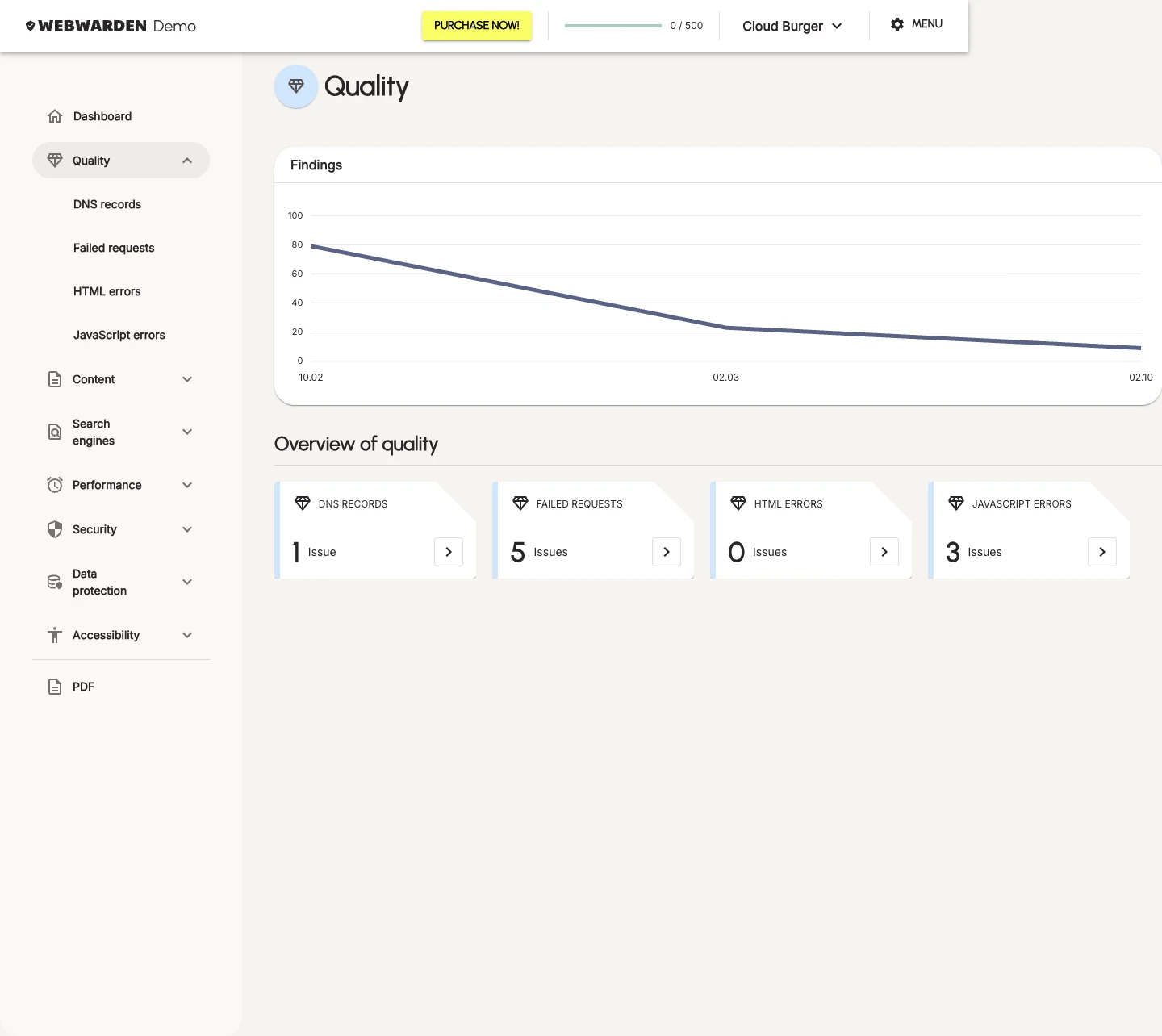Click the Security shield icon
The height and width of the screenshot is (1036, 1162).
(x=55, y=529)
